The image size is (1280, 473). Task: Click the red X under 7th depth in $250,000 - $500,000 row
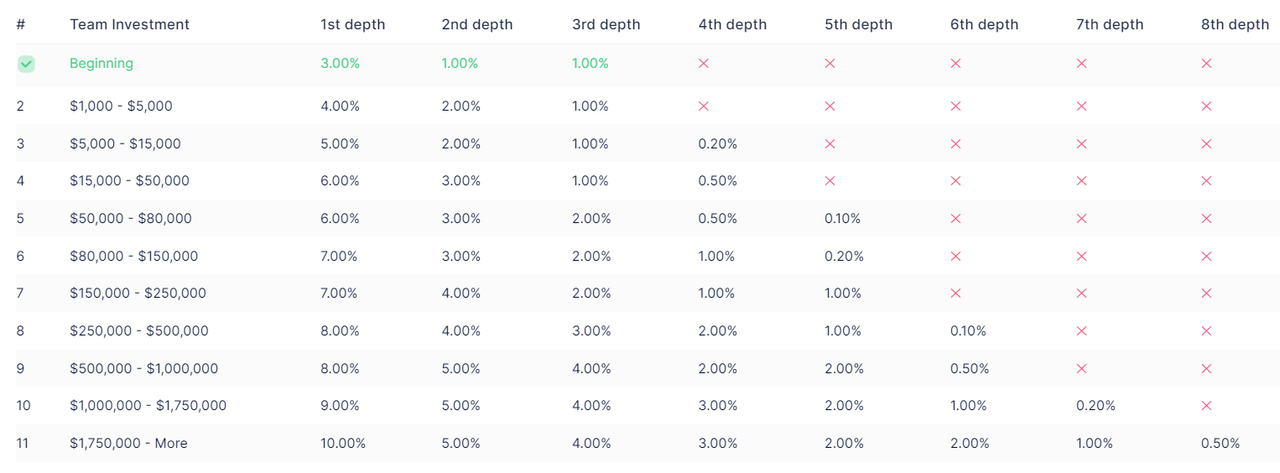click(1081, 331)
